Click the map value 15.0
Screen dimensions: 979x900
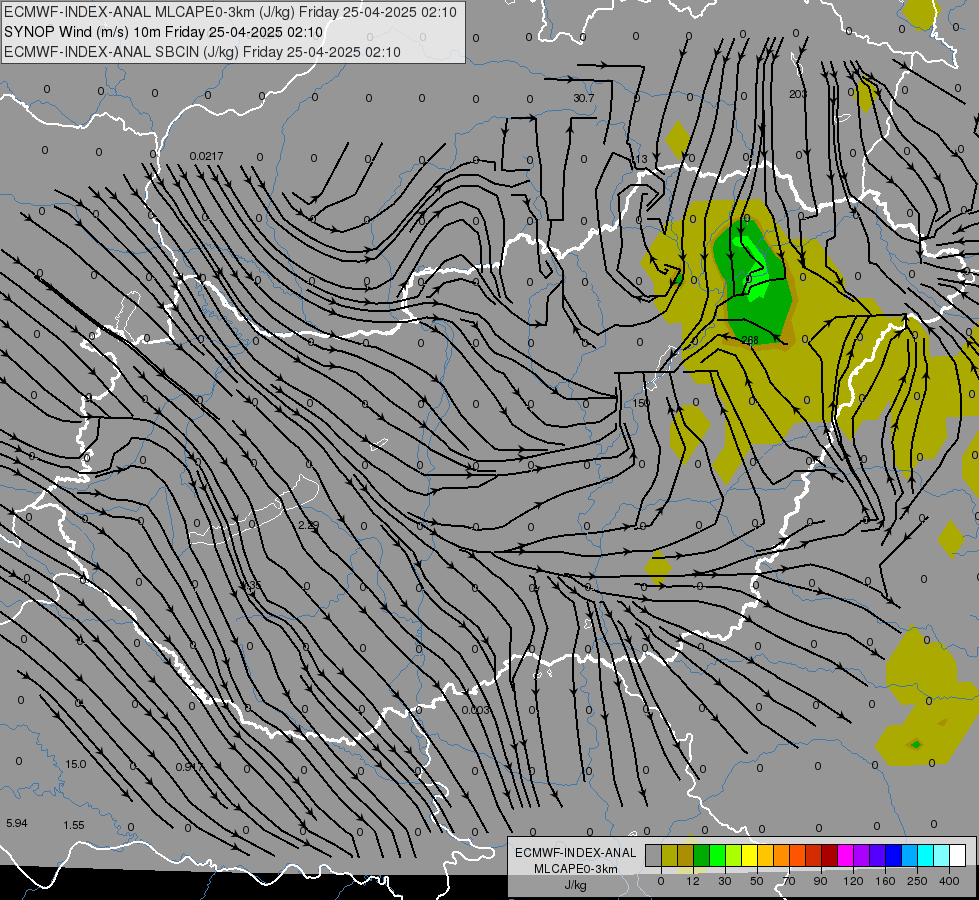pyautogui.click(x=76, y=764)
